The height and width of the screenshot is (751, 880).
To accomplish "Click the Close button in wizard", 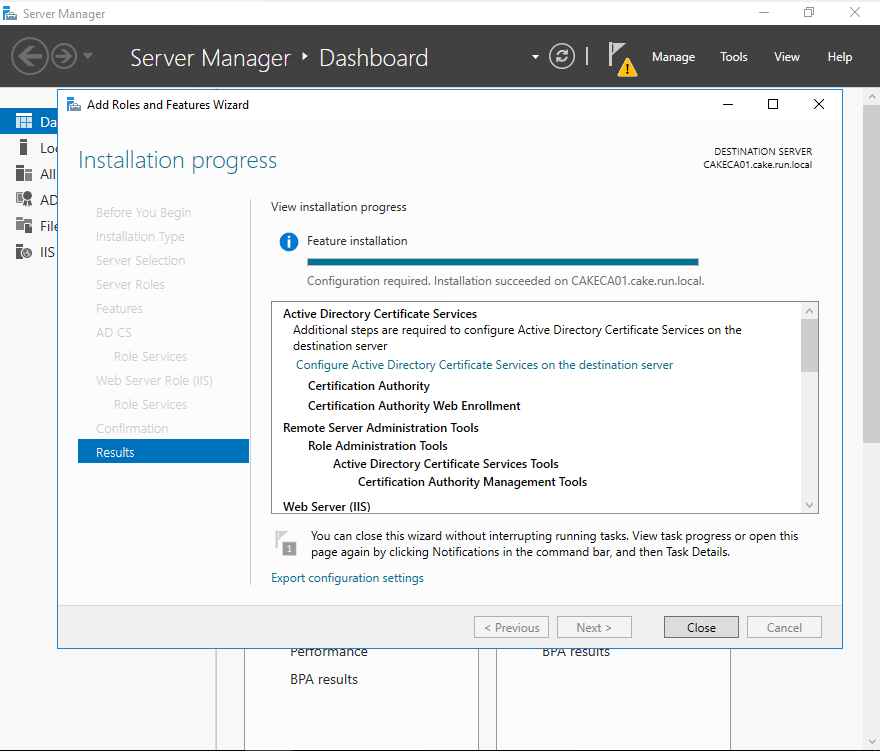I will [x=701, y=628].
